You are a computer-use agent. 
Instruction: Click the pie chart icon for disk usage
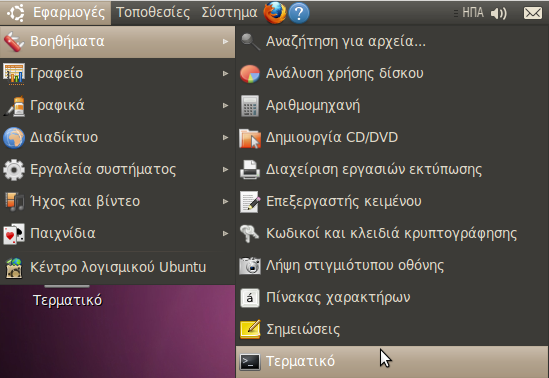click(x=250, y=74)
